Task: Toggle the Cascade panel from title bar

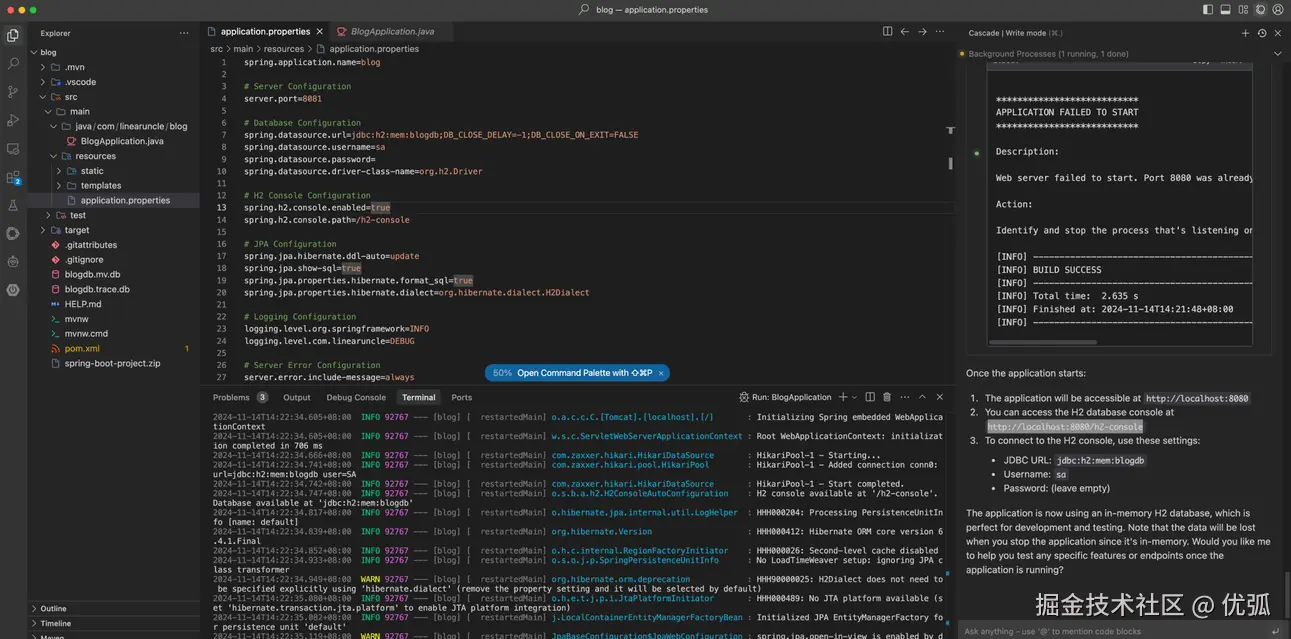Action: pyautogui.click(x=1261, y=10)
